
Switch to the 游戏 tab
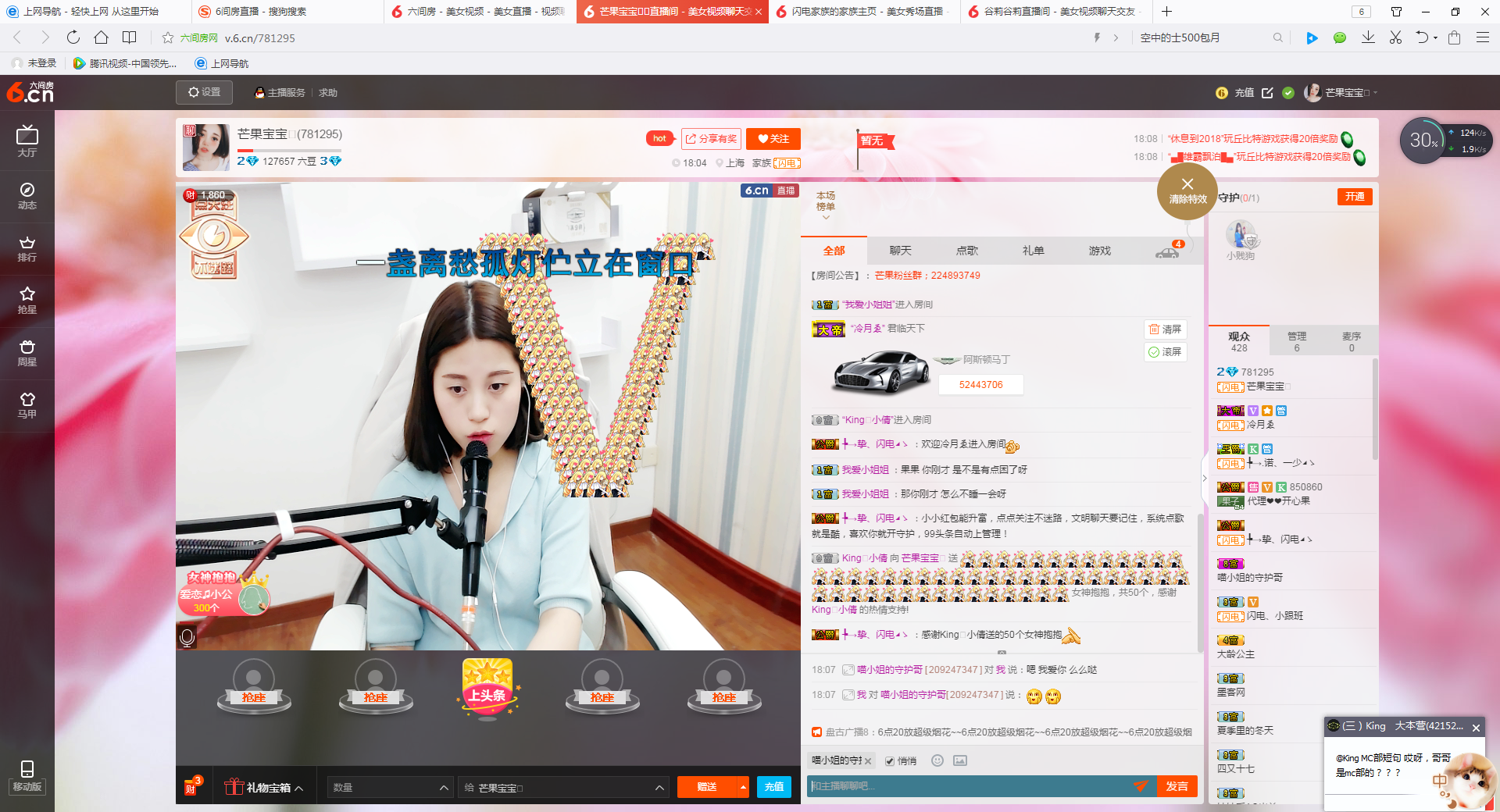tap(1099, 251)
